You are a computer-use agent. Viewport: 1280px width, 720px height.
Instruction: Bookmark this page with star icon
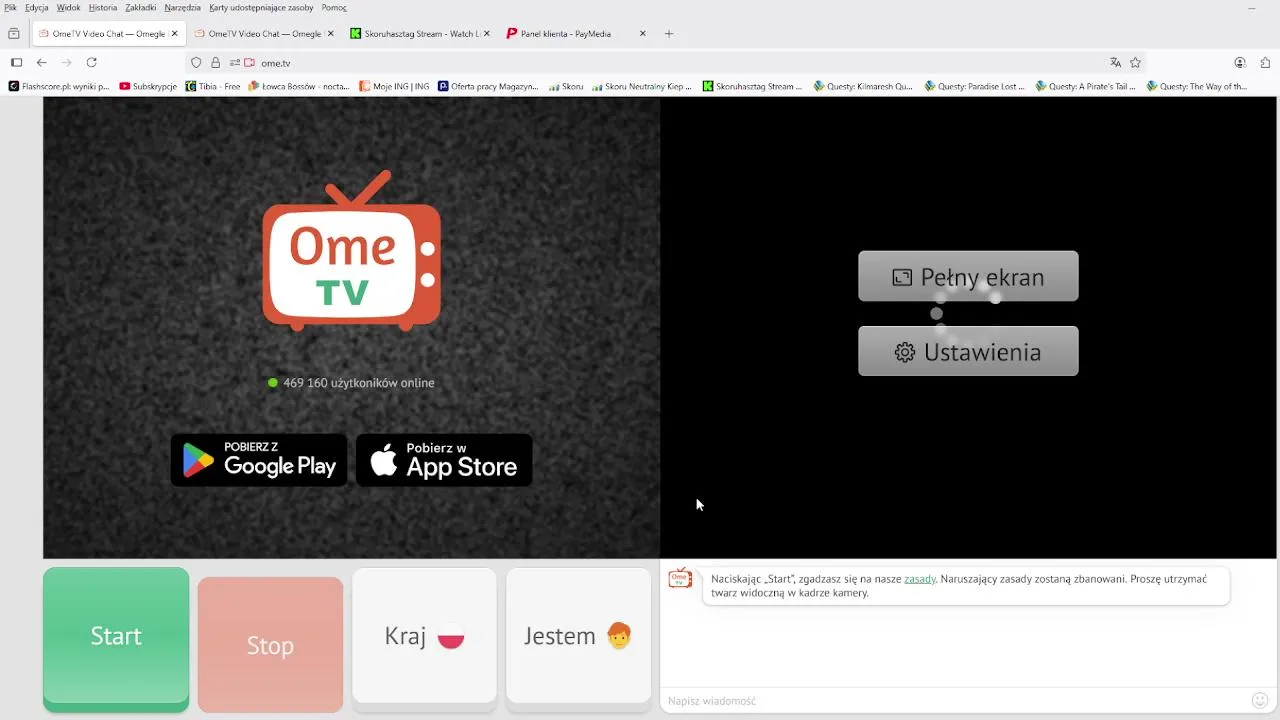point(1135,62)
